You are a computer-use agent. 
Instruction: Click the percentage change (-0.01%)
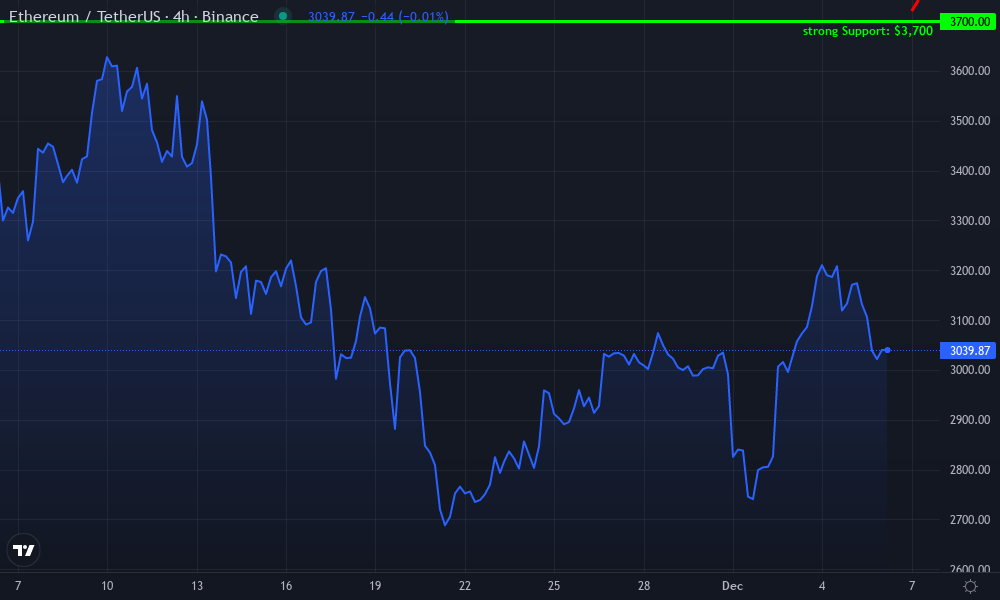(424, 16)
